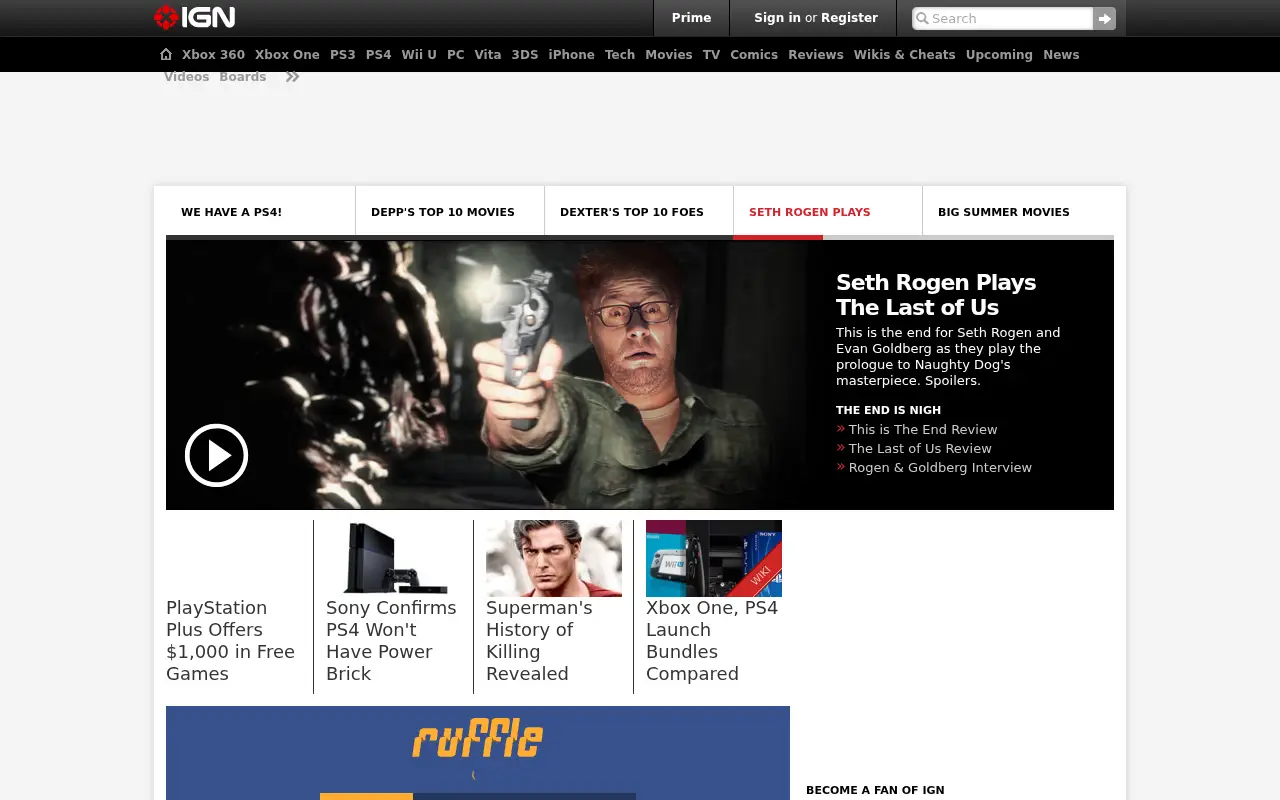1280x800 pixels.
Task: Open Wikis & Cheats section
Action: click(x=905, y=55)
